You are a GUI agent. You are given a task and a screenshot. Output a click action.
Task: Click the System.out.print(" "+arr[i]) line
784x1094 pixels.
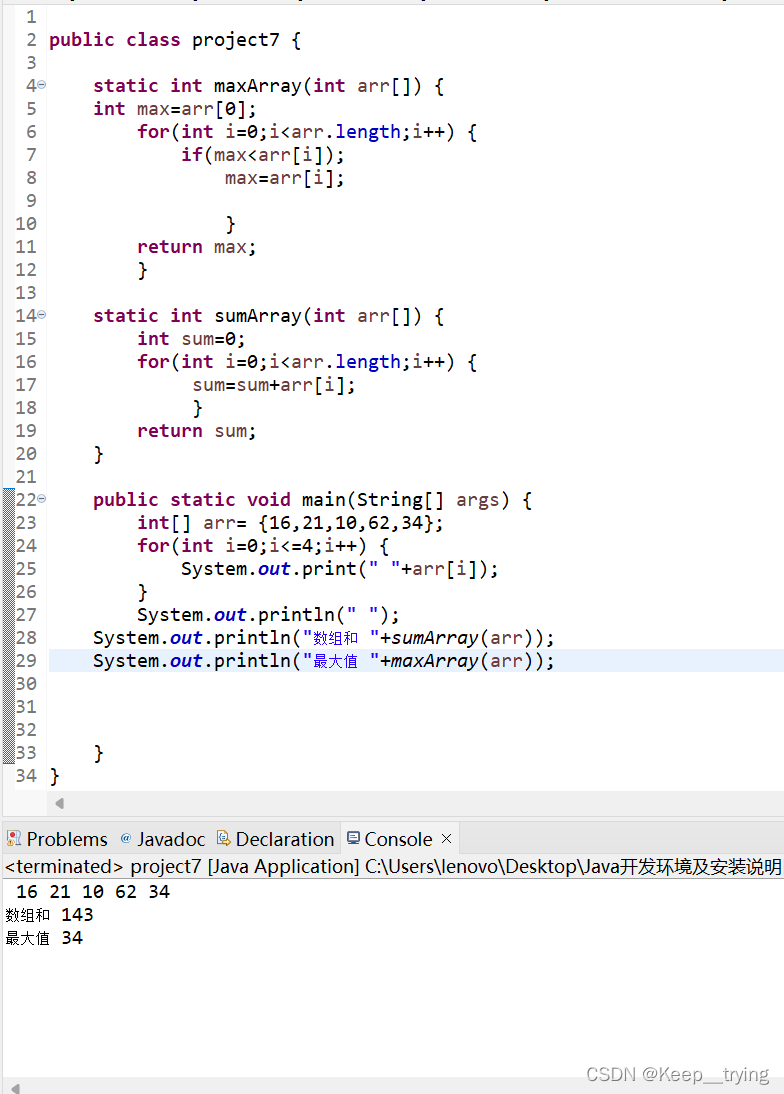click(340, 569)
